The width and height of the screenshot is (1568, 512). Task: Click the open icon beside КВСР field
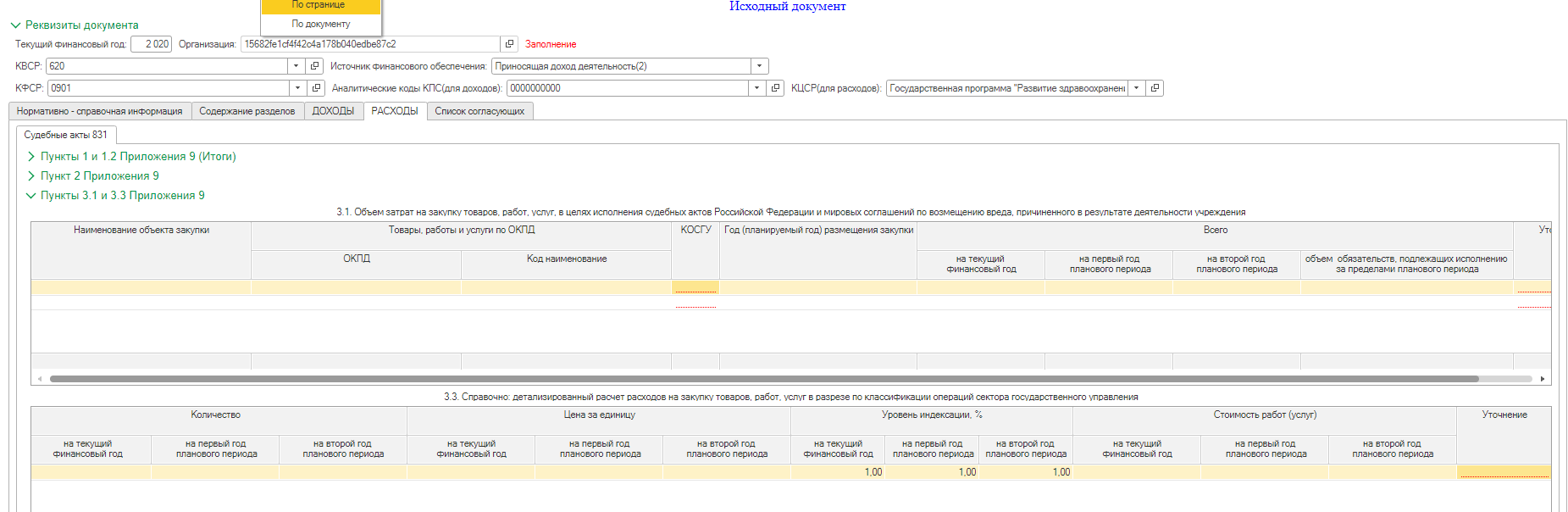click(x=315, y=66)
